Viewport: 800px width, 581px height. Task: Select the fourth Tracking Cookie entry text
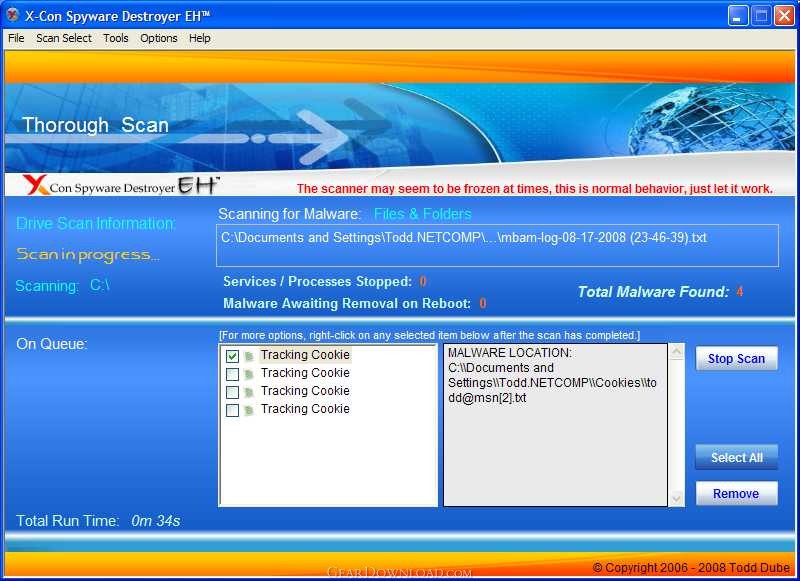305,409
